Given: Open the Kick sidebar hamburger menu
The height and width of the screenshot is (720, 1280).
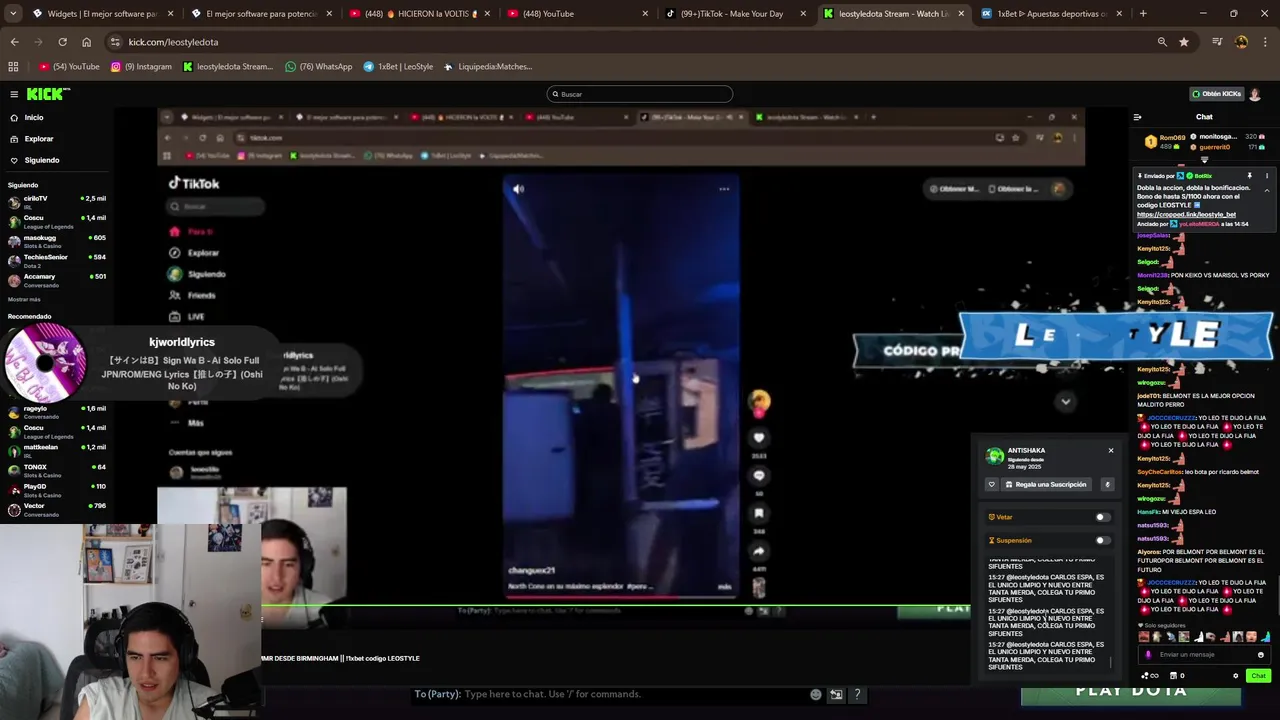Looking at the screenshot, I should (14, 94).
